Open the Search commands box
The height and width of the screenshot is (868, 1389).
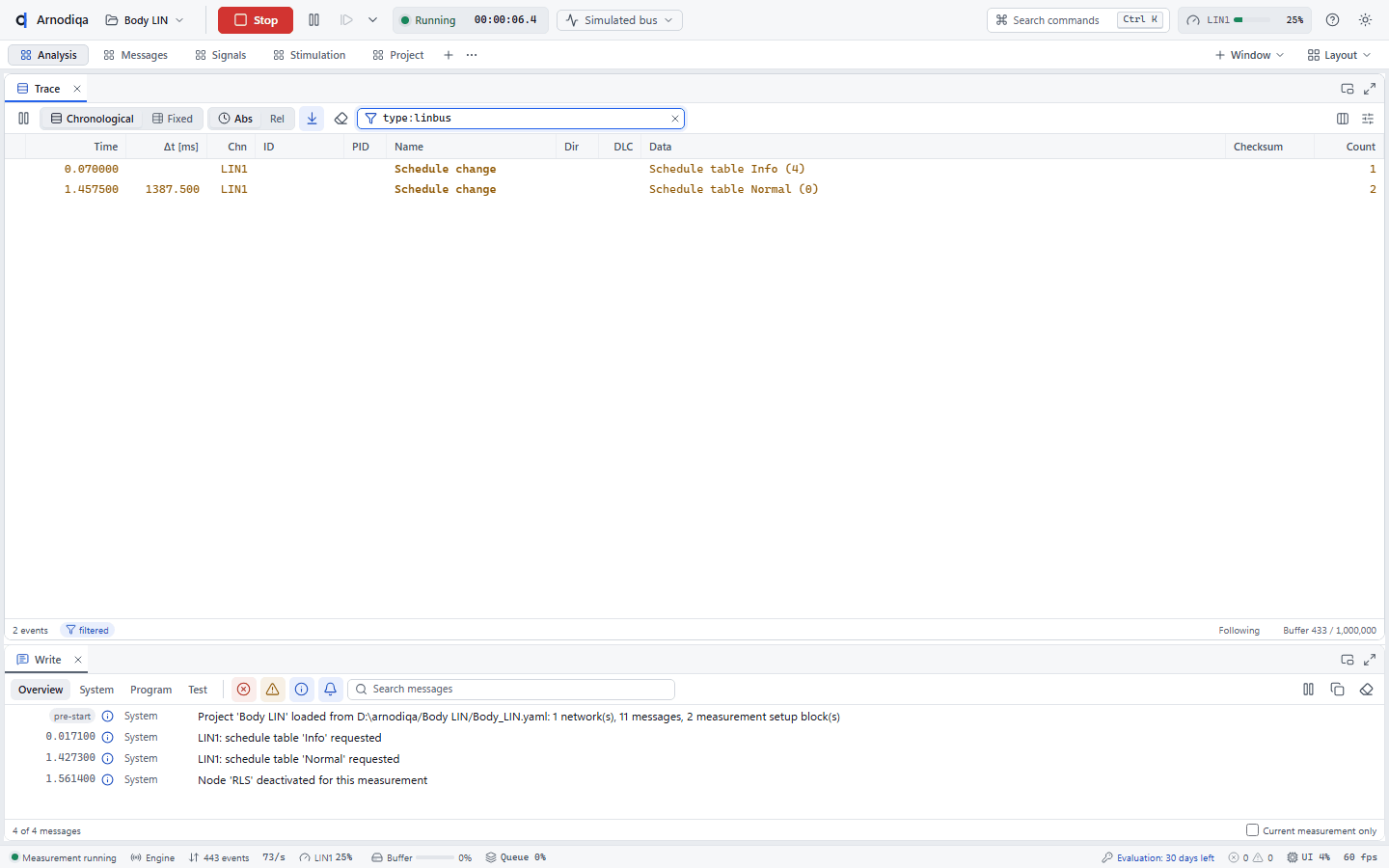(x=1078, y=20)
